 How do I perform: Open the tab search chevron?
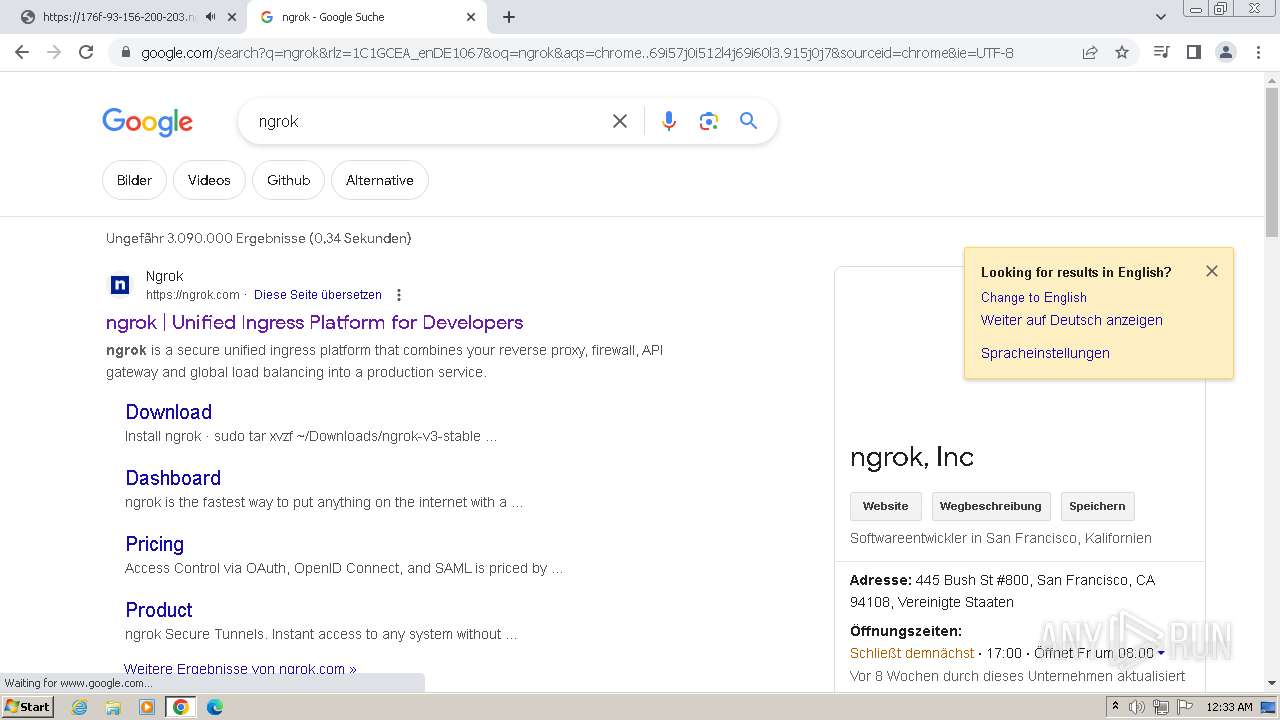1161,17
